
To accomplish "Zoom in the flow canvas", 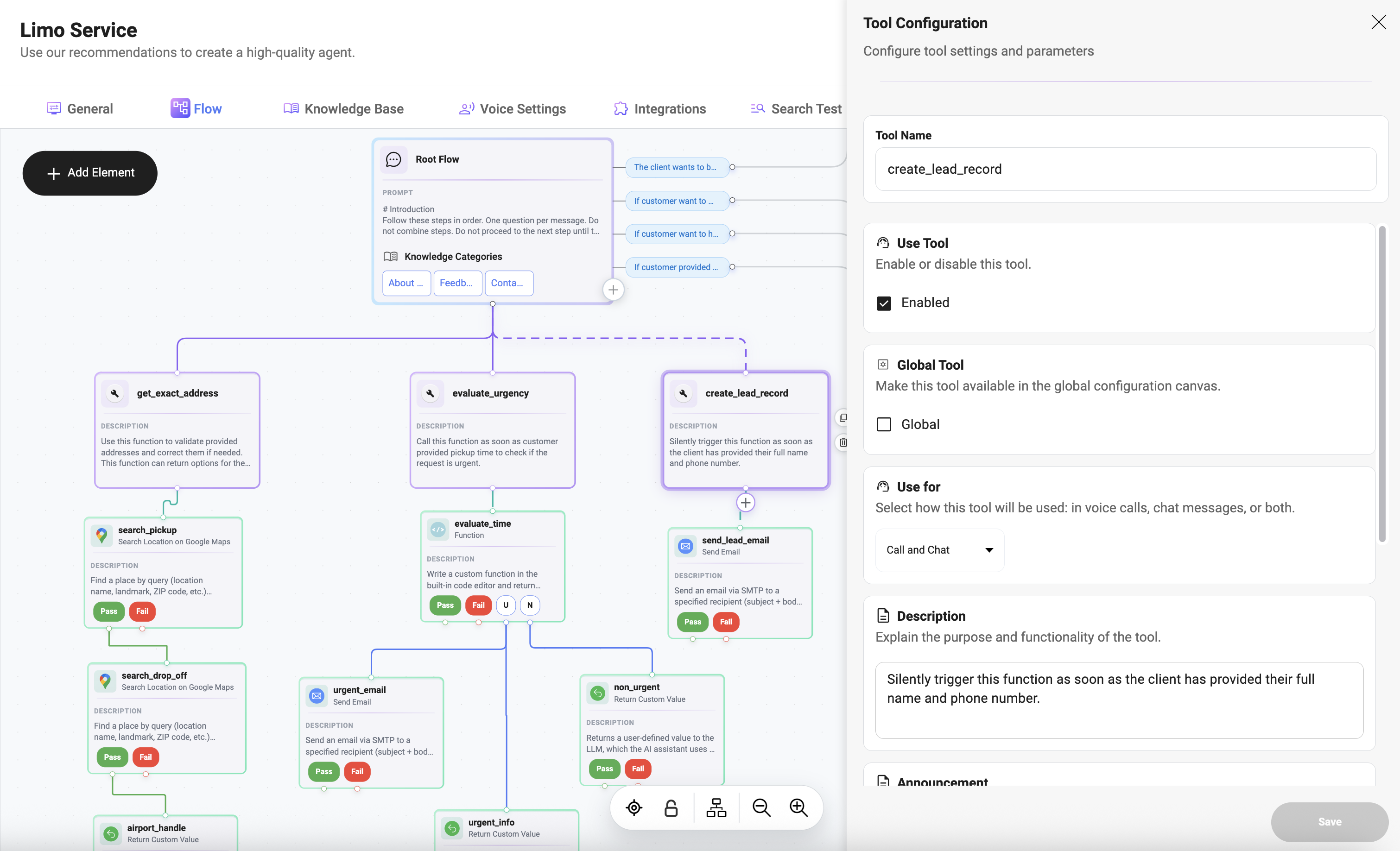I will (x=798, y=807).
